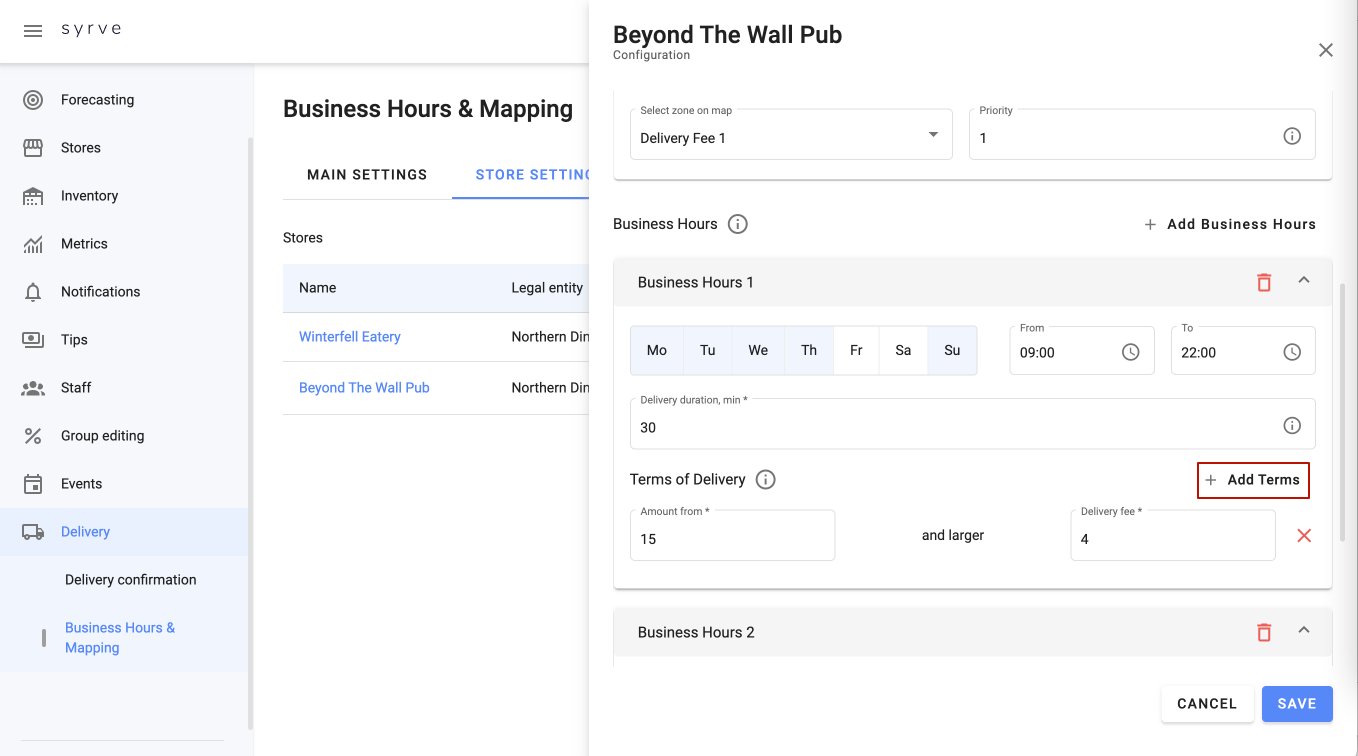Deselect Monday in the day selector
This screenshot has height=756, width=1358.
[x=657, y=350]
